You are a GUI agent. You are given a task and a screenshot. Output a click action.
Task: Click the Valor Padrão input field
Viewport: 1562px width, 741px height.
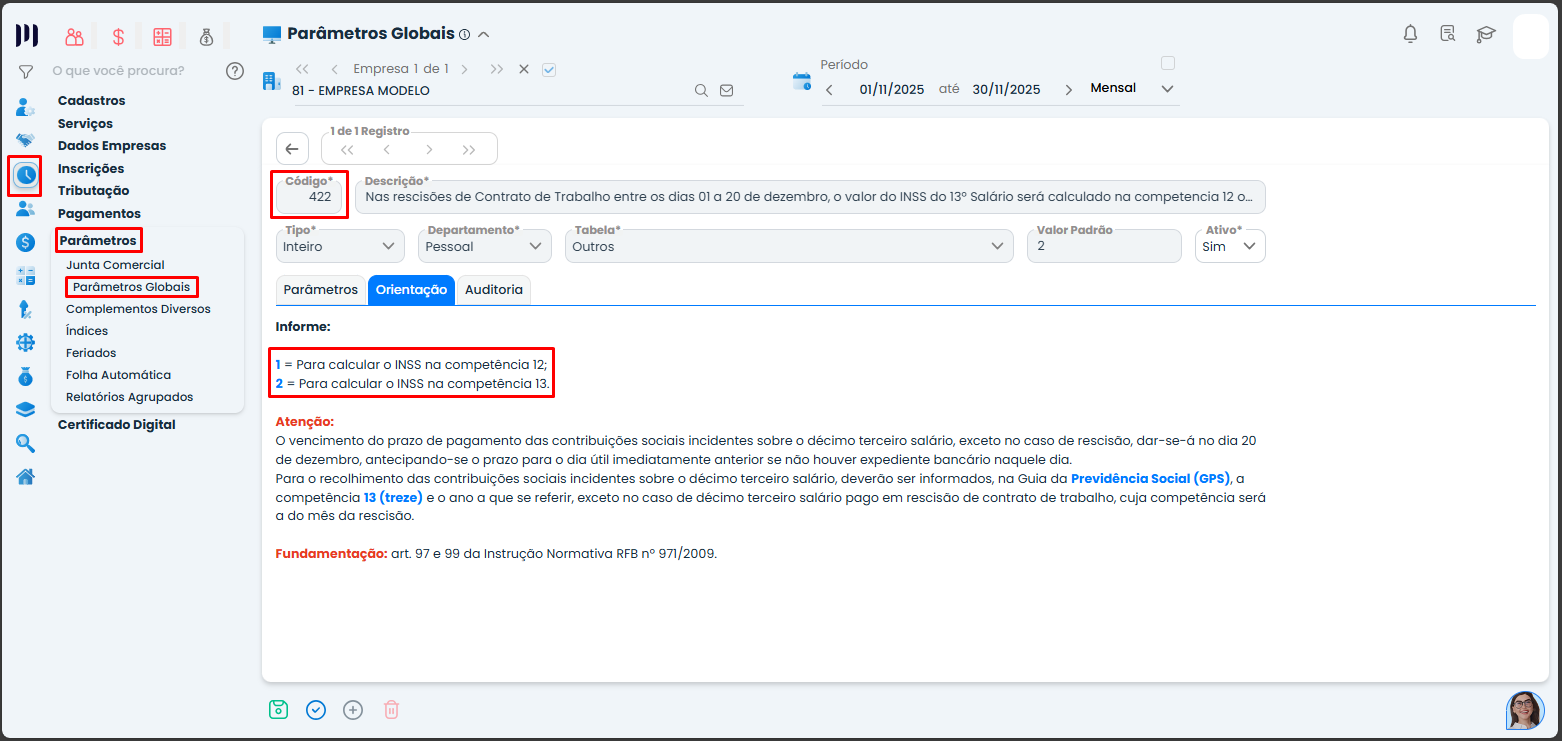1103,246
